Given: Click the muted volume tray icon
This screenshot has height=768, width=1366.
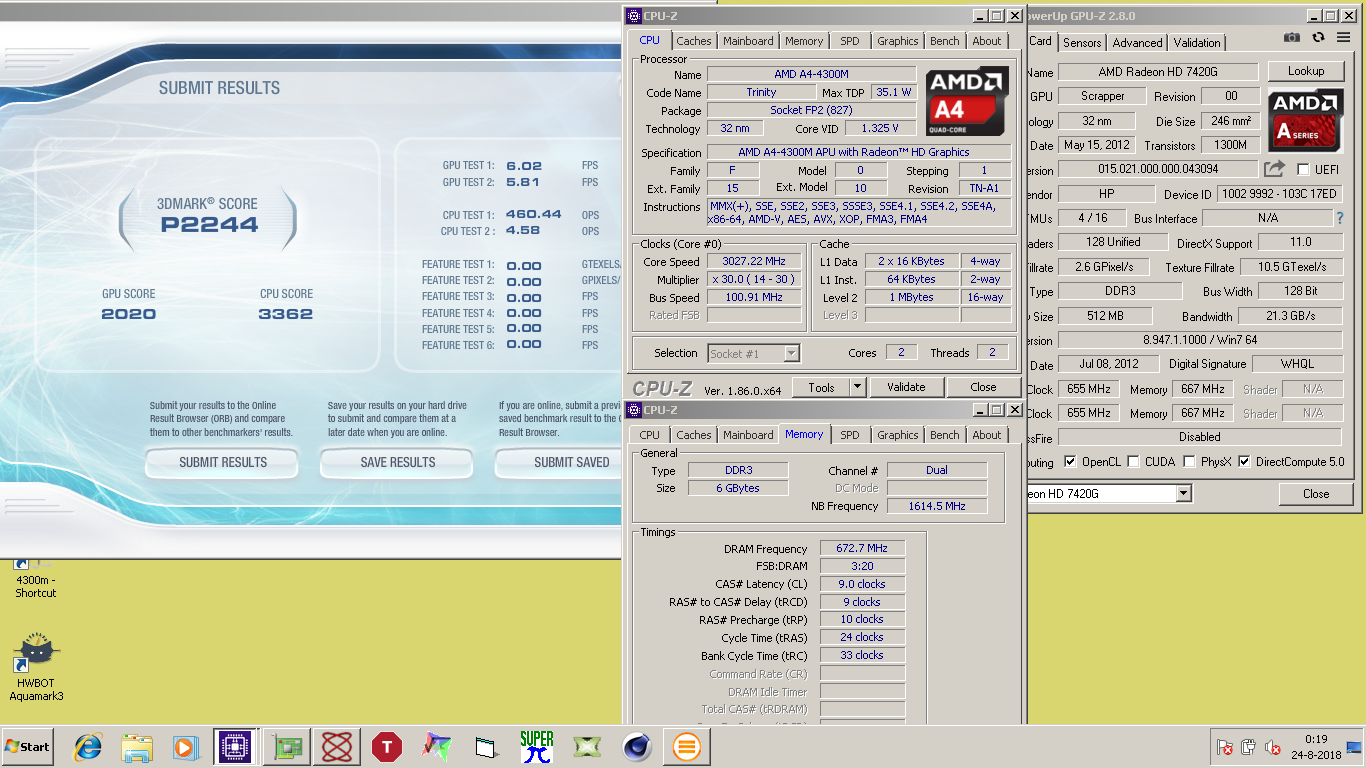Looking at the screenshot, I should tap(1273, 747).
